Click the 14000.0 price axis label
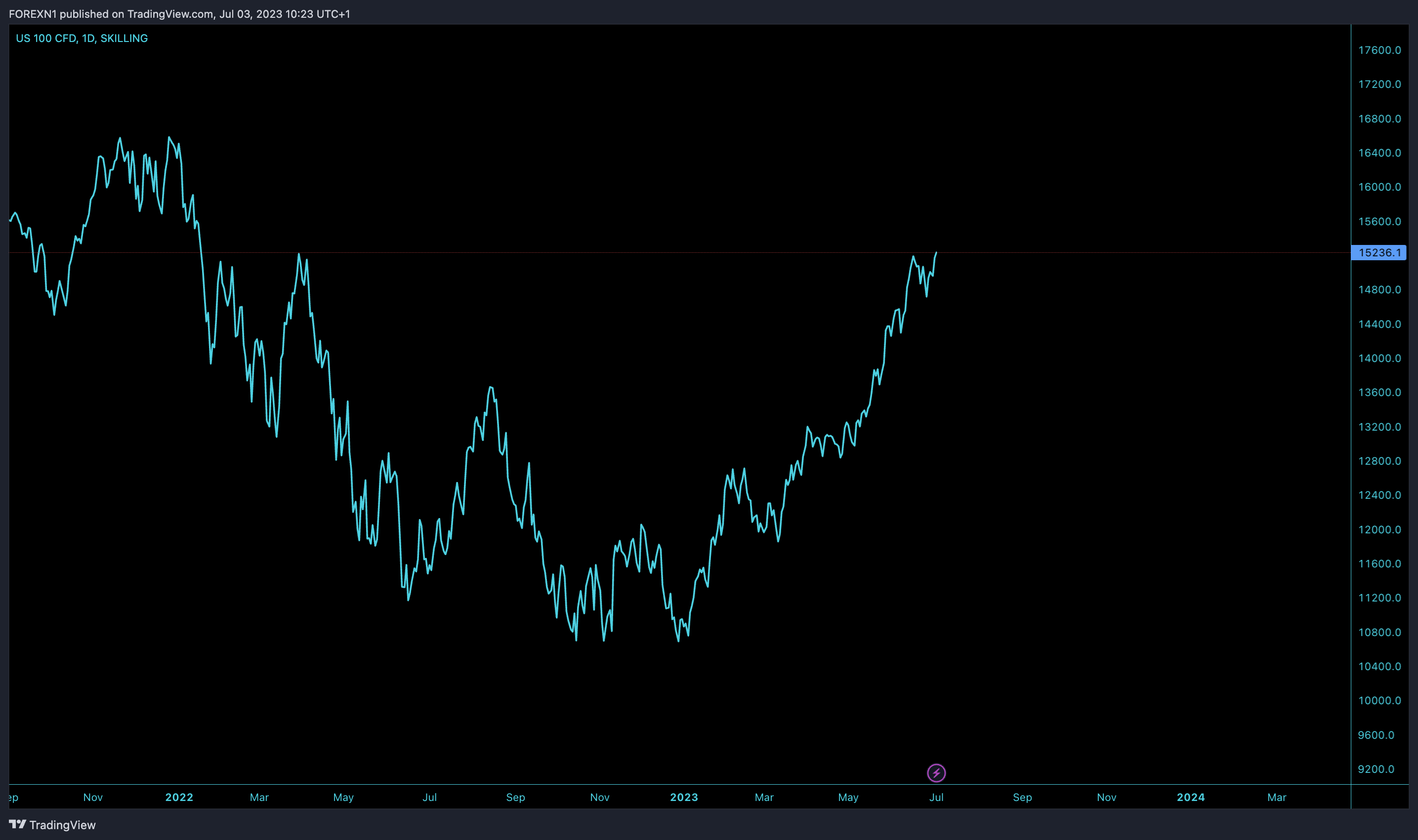The width and height of the screenshot is (1418, 840). (1379, 358)
